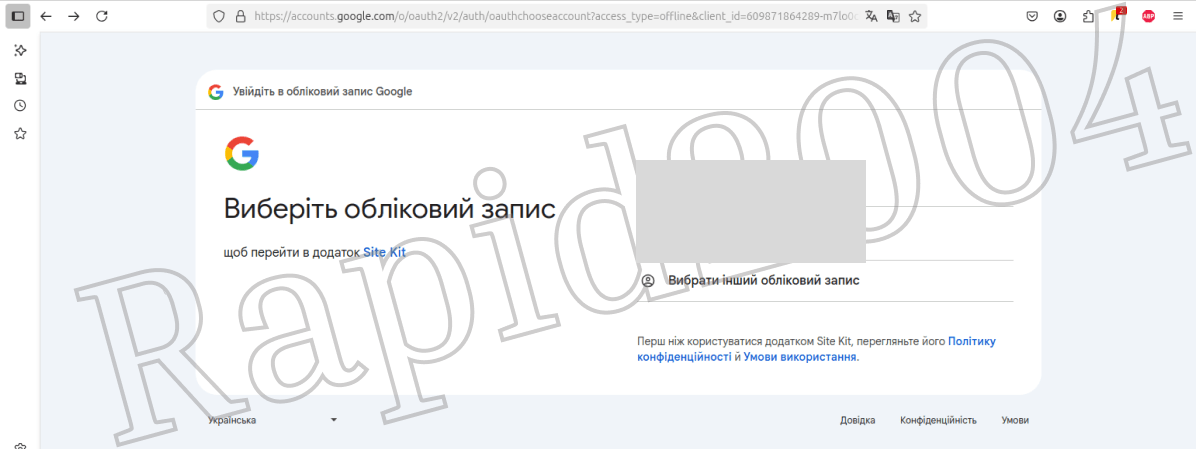1200x449 pixels.
Task: Toggle the Firefox sidebar button
Action: click(x=18, y=16)
